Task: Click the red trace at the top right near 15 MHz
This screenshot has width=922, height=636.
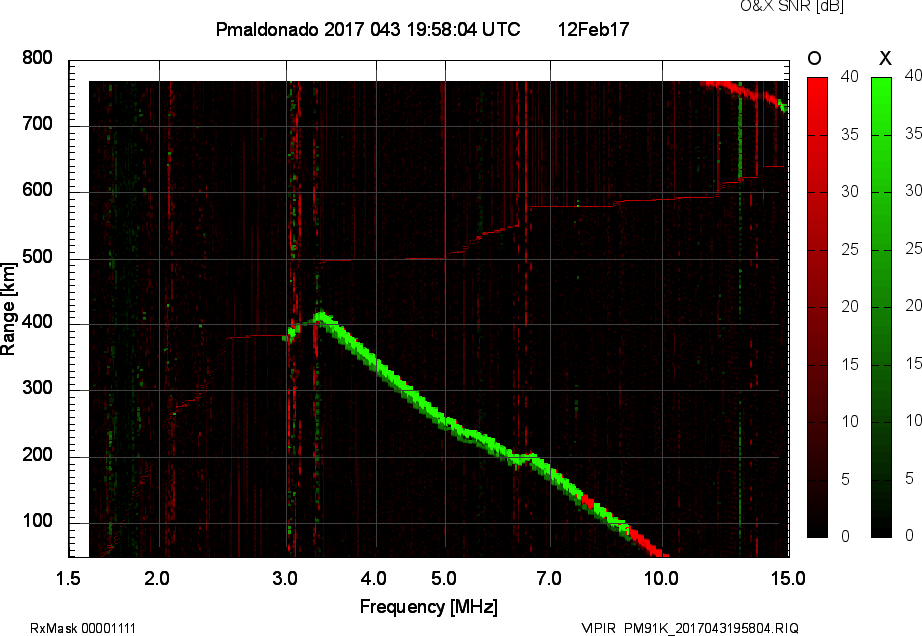Action: 744,91
